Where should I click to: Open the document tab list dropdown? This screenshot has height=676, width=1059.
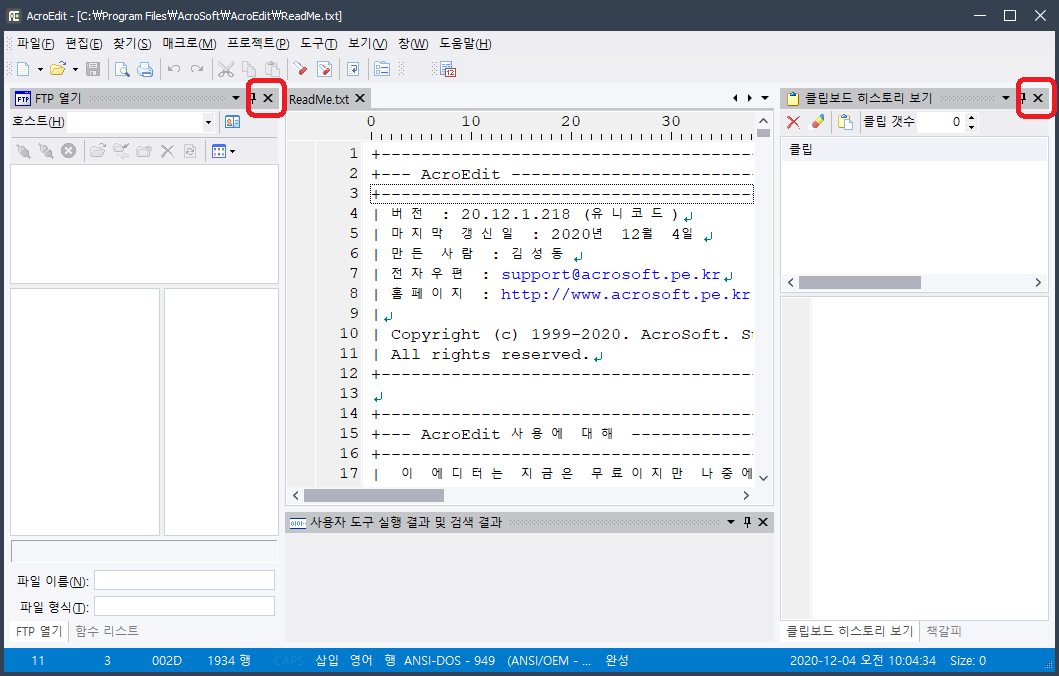[765, 99]
